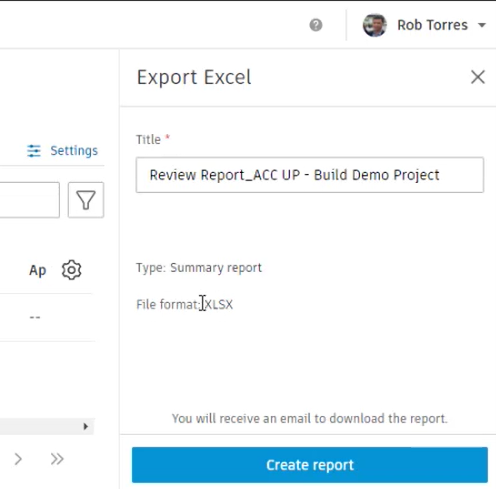This screenshot has width=496, height=489.
Task: Click the XLSX file format text
Action: click(219, 304)
